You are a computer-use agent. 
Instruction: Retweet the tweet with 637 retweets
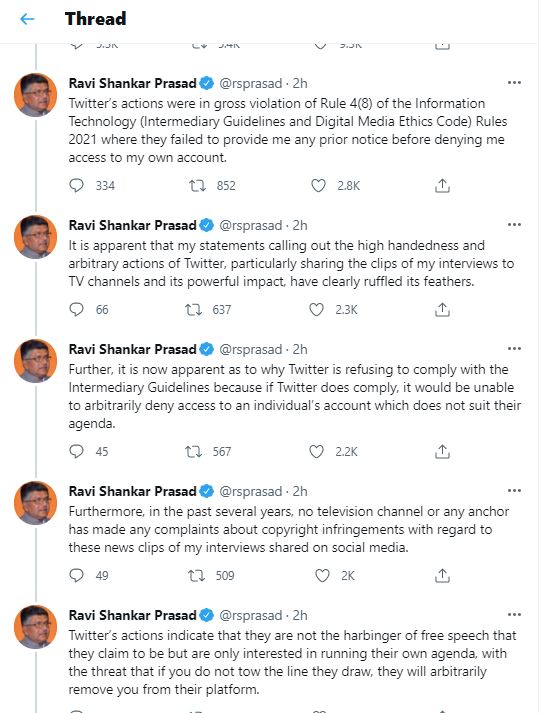(193, 310)
